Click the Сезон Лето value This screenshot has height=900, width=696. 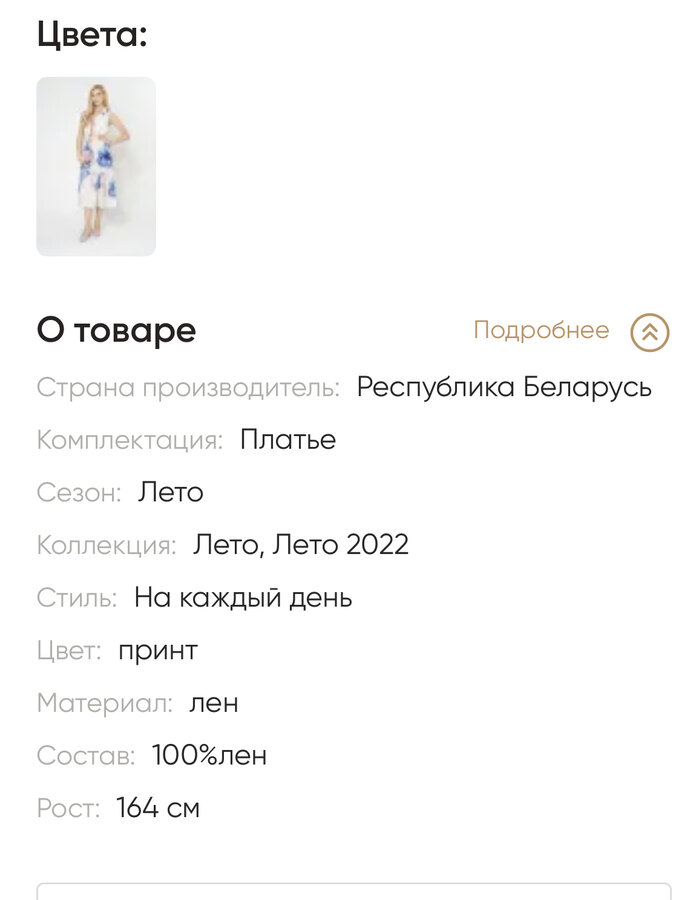tap(170, 492)
